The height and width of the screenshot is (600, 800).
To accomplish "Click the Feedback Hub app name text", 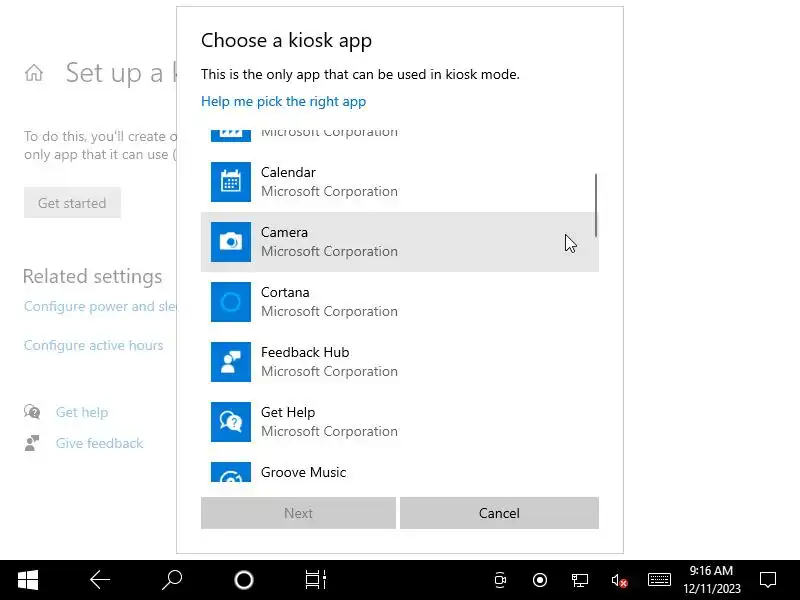I will coord(305,352).
